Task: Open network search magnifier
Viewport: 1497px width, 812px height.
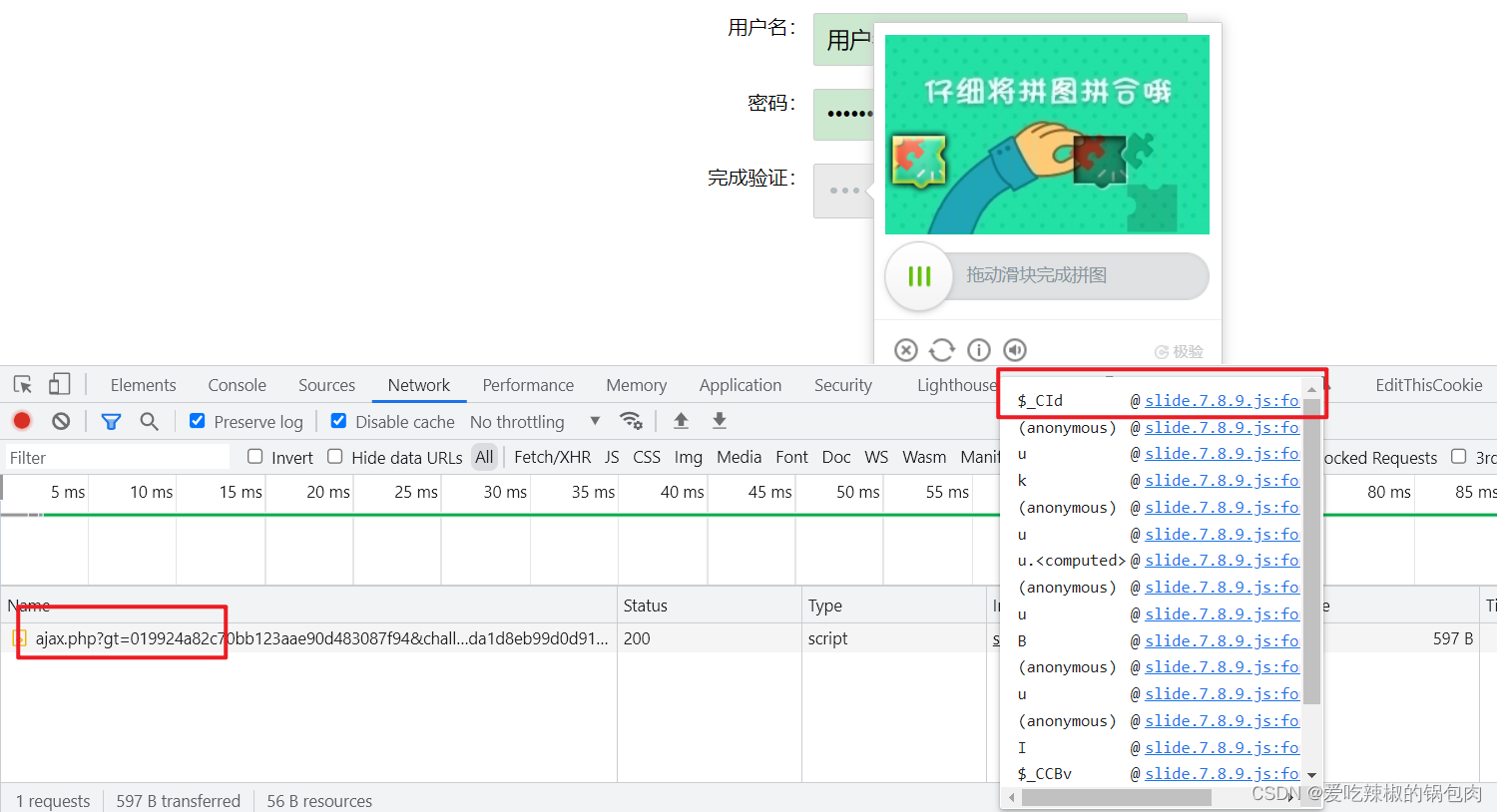Action: tap(149, 421)
